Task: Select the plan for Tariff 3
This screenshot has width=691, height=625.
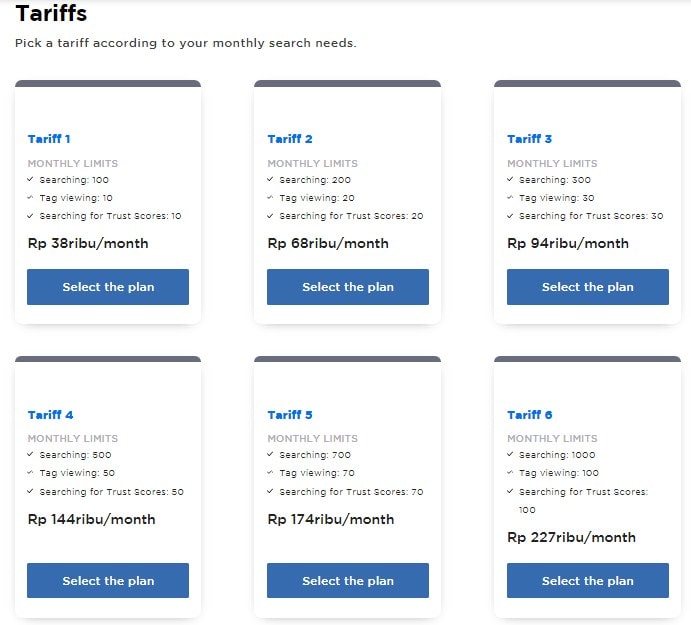Action: [588, 287]
